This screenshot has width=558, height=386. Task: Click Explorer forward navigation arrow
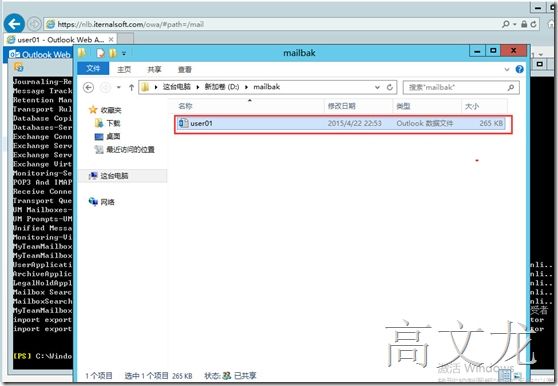(105, 87)
